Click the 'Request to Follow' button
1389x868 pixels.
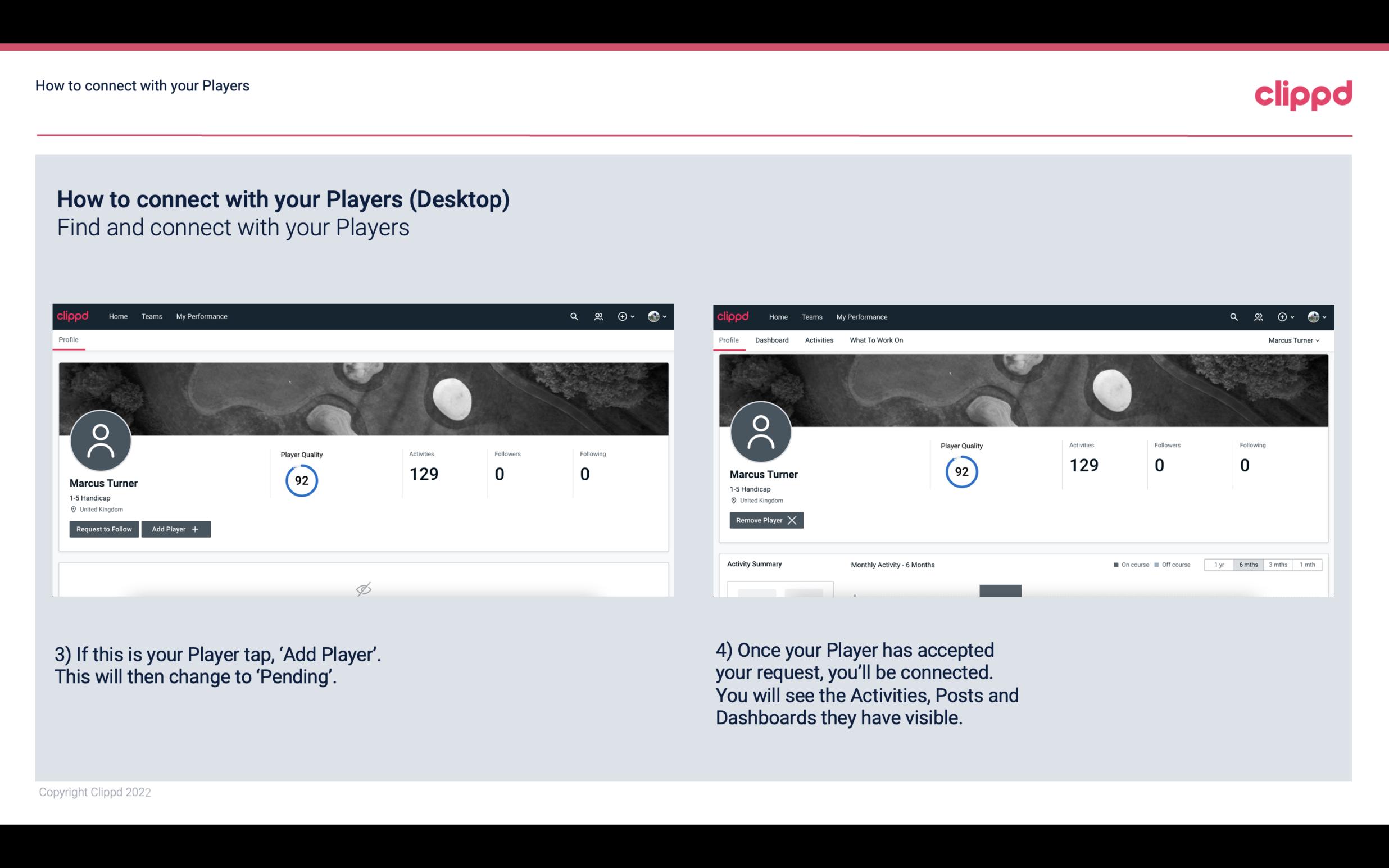pyautogui.click(x=103, y=528)
